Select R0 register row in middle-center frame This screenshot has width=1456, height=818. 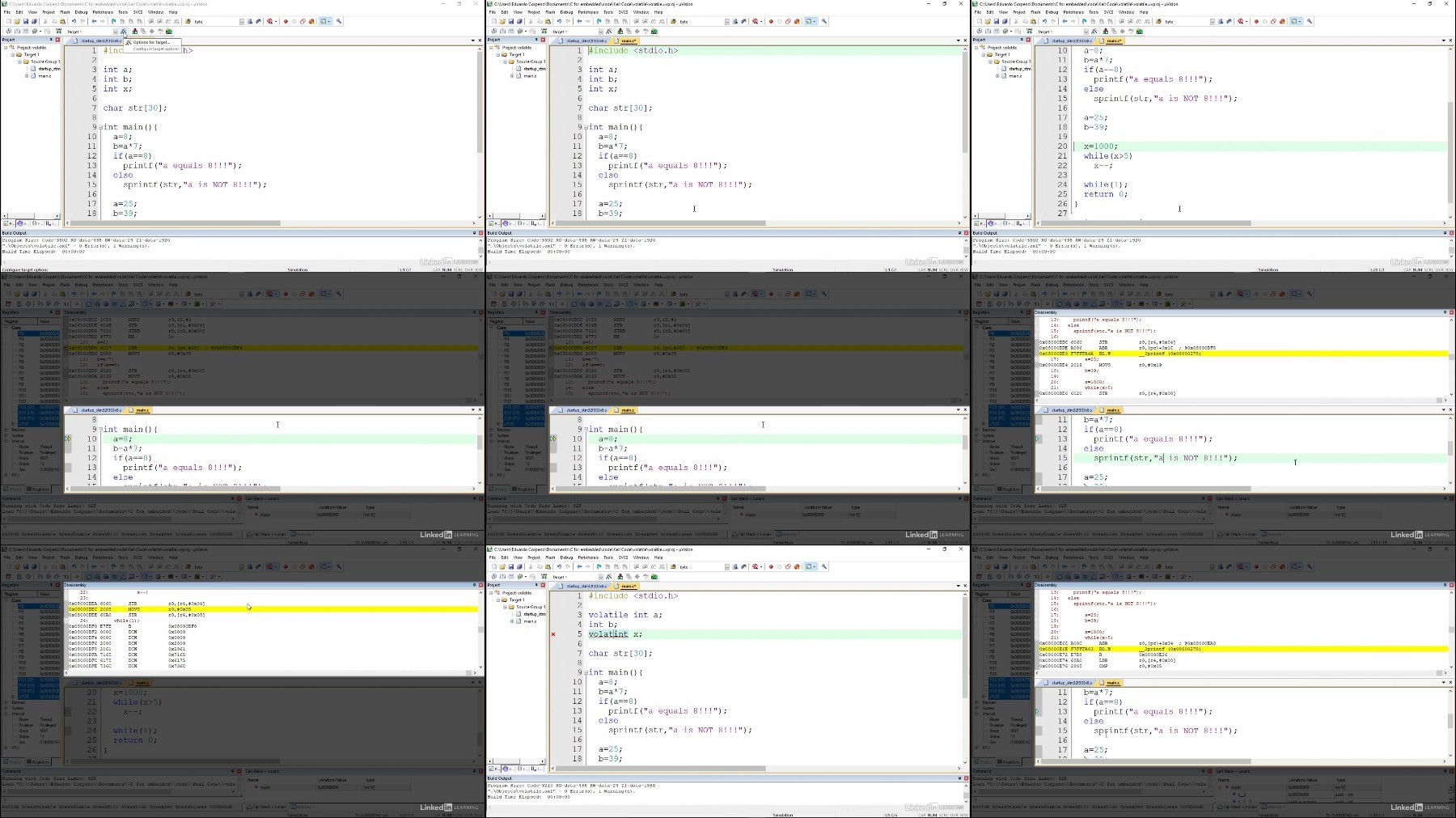click(525, 333)
